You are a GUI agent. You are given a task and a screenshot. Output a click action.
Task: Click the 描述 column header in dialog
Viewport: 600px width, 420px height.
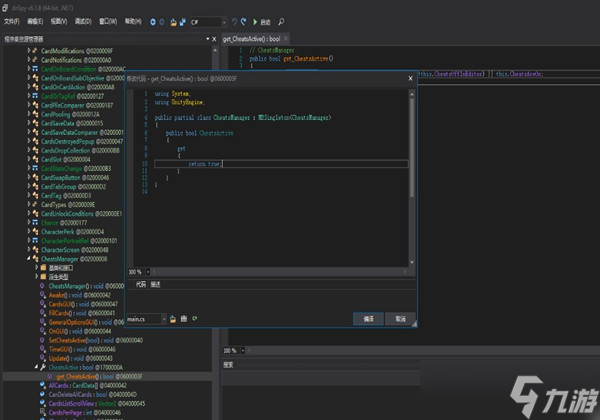(x=155, y=284)
